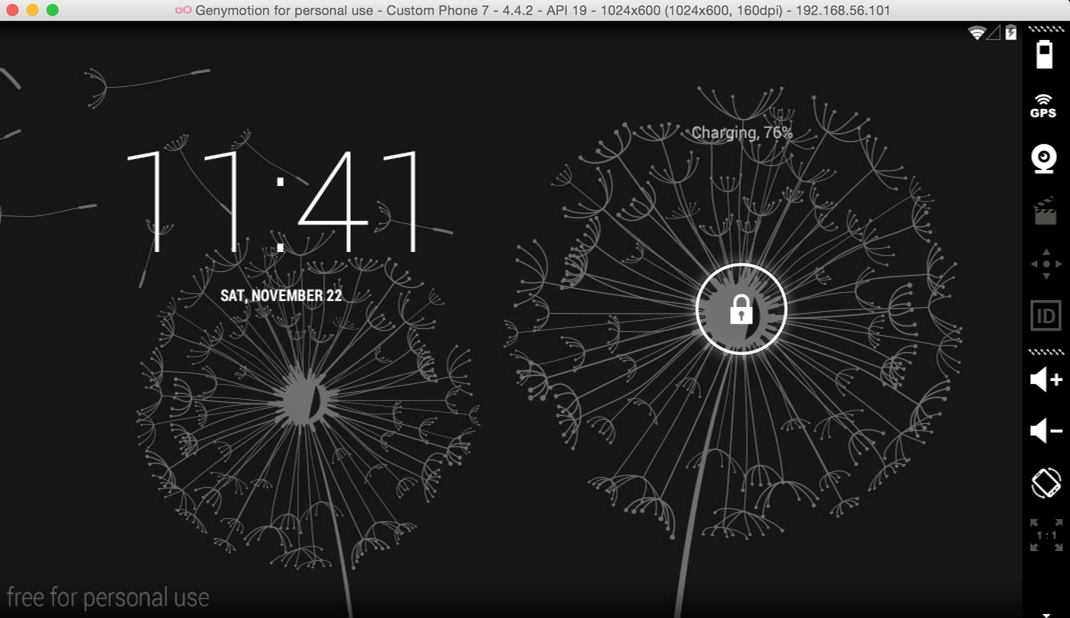Click the SAT, NOVEMBER 22 date text
Viewport: 1070px width, 618px height.
click(x=281, y=296)
